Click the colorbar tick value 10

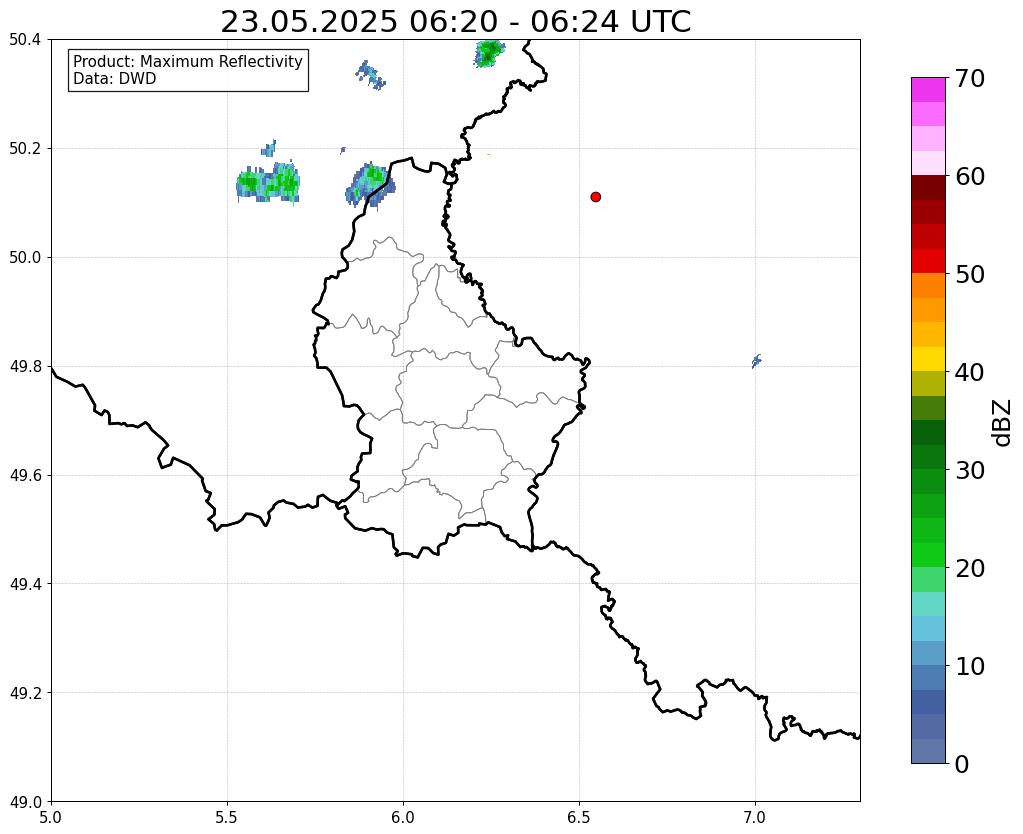pos(970,666)
